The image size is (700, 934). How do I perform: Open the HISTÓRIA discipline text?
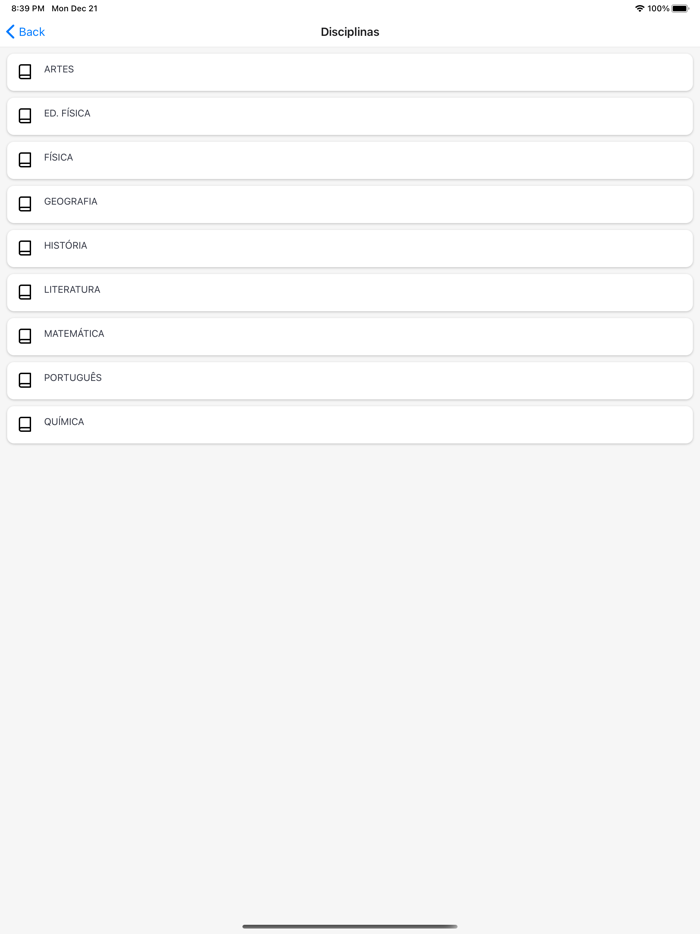pyautogui.click(x=65, y=246)
